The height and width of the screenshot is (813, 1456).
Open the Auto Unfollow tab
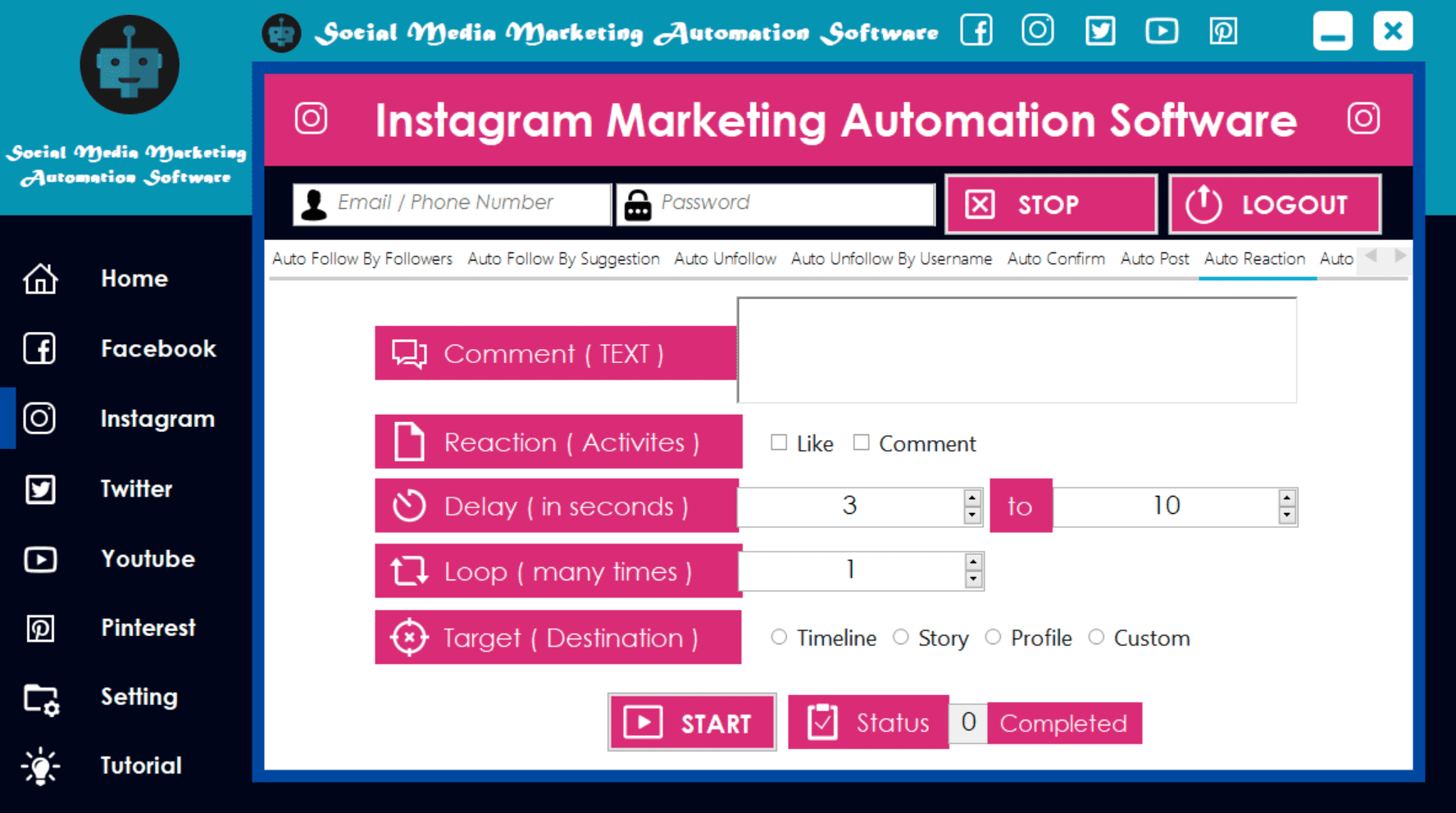click(725, 259)
